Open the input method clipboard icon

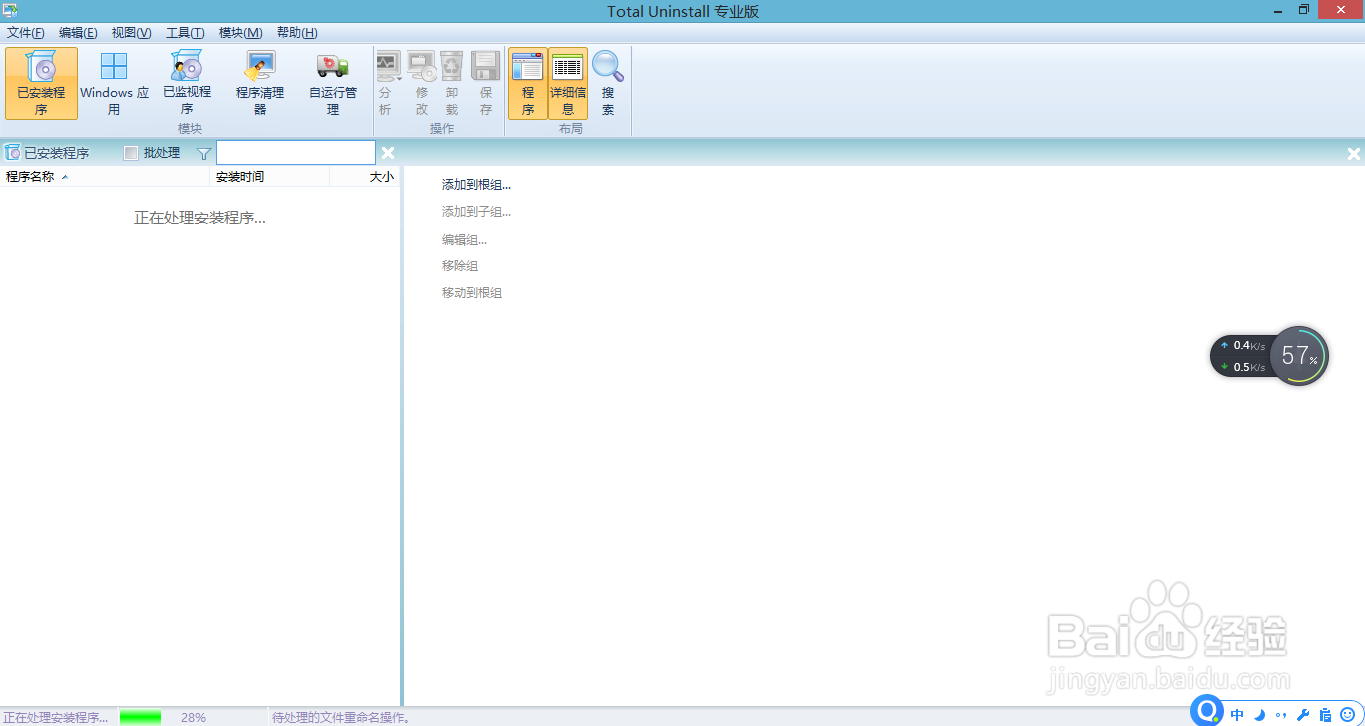tap(1325, 715)
